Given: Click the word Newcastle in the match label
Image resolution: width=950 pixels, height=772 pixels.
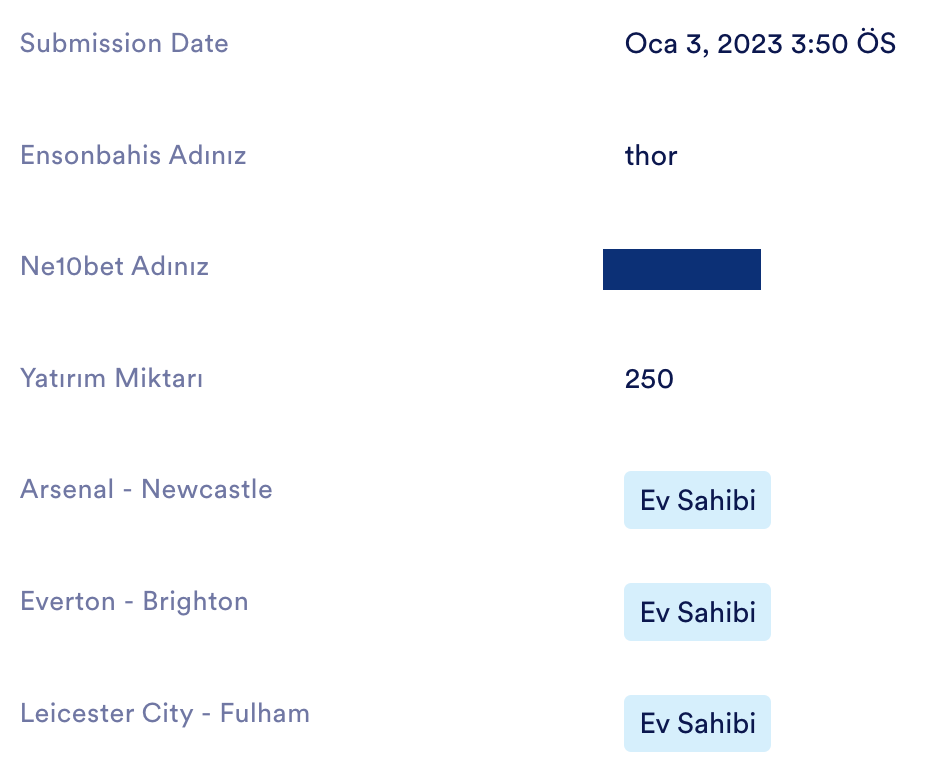Looking at the screenshot, I should [x=207, y=490].
